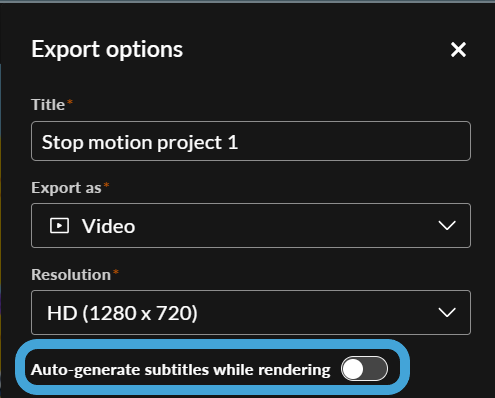This screenshot has height=398, width=495.
Task: Click the Export as field label
Action: (66, 188)
